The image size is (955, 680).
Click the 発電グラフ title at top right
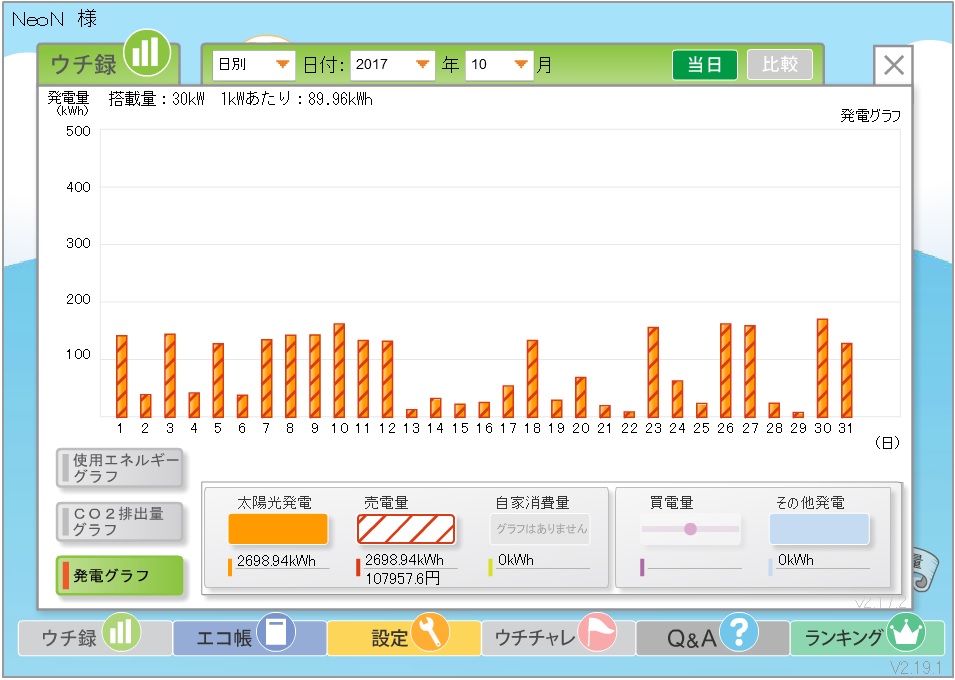tap(870, 116)
